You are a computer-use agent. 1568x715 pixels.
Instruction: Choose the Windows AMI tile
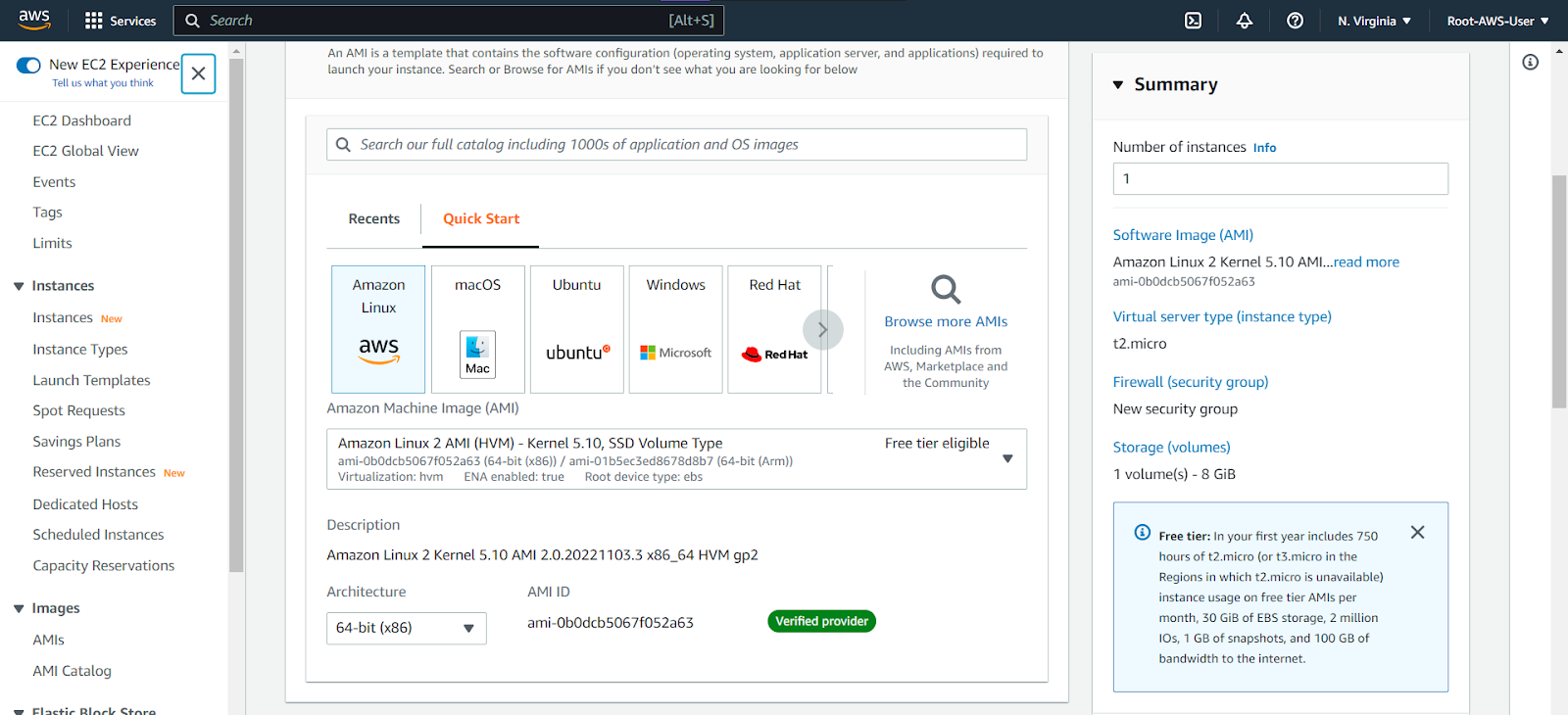coord(675,329)
